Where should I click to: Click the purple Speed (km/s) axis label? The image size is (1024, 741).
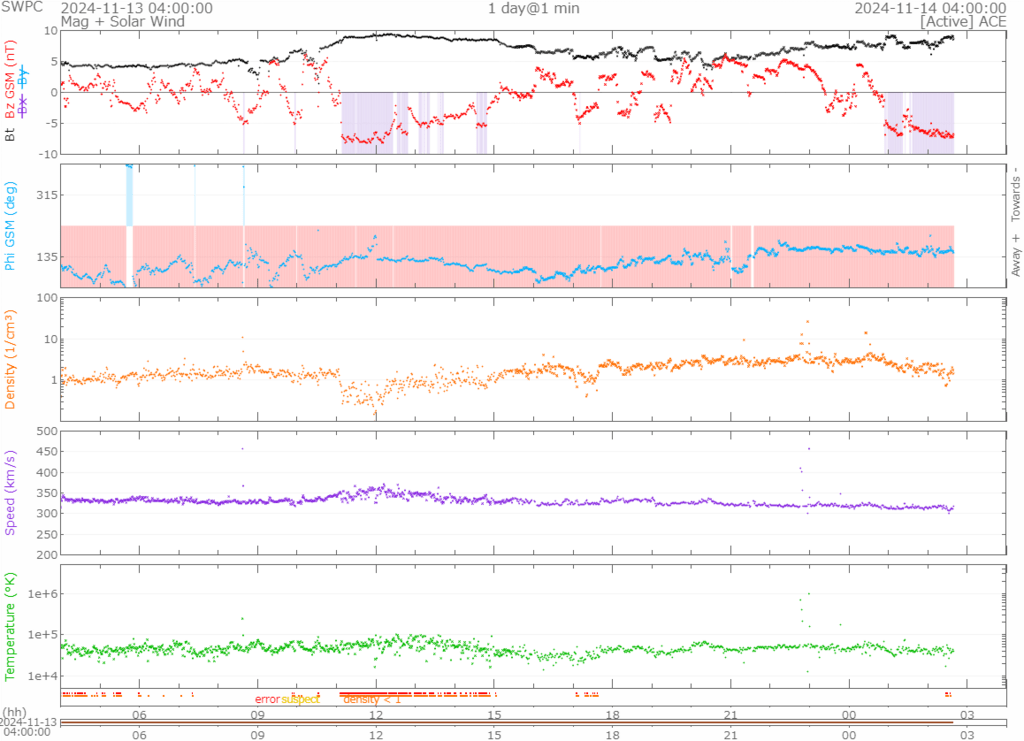pyautogui.click(x=11, y=492)
